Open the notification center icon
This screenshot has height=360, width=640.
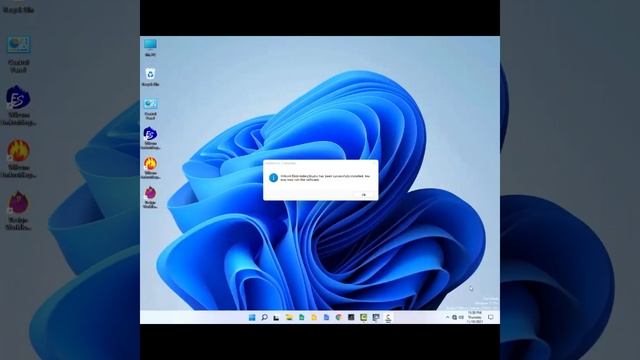tap(491, 317)
